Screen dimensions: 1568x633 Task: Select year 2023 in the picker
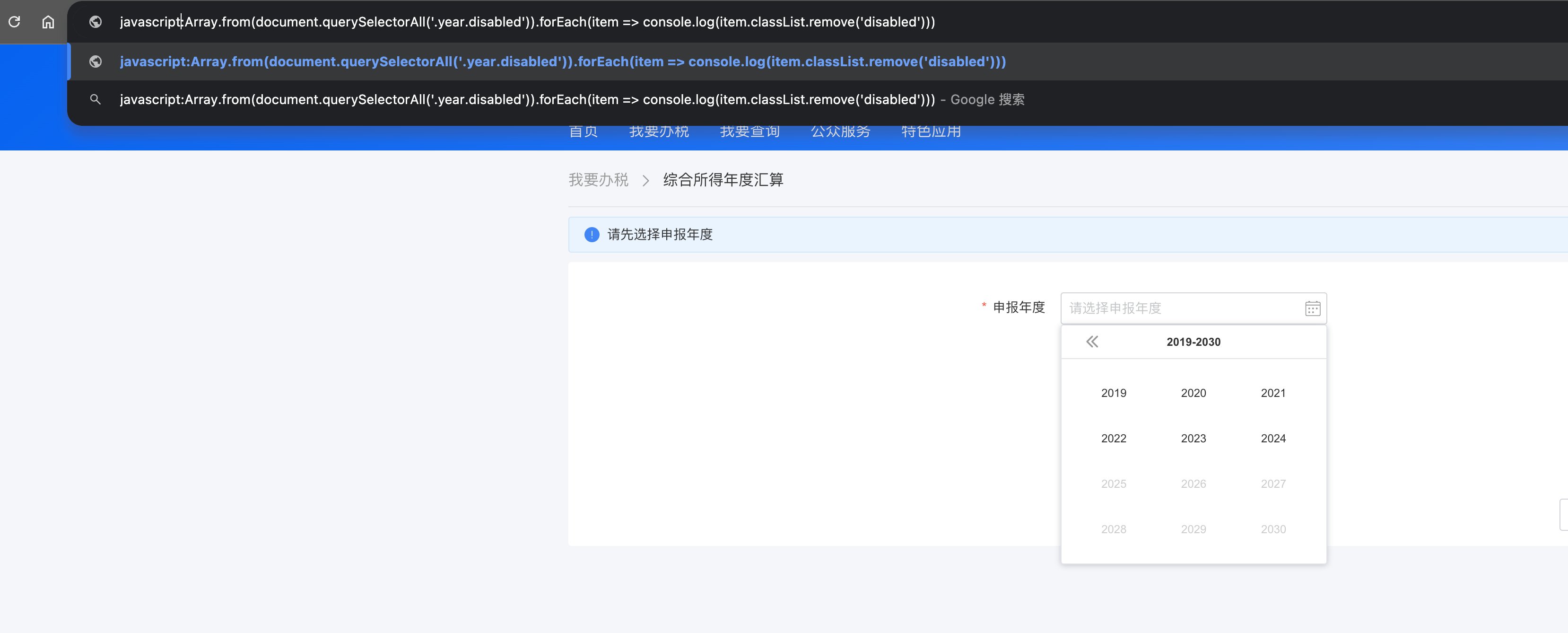pyautogui.click(x=1193, y=438)
